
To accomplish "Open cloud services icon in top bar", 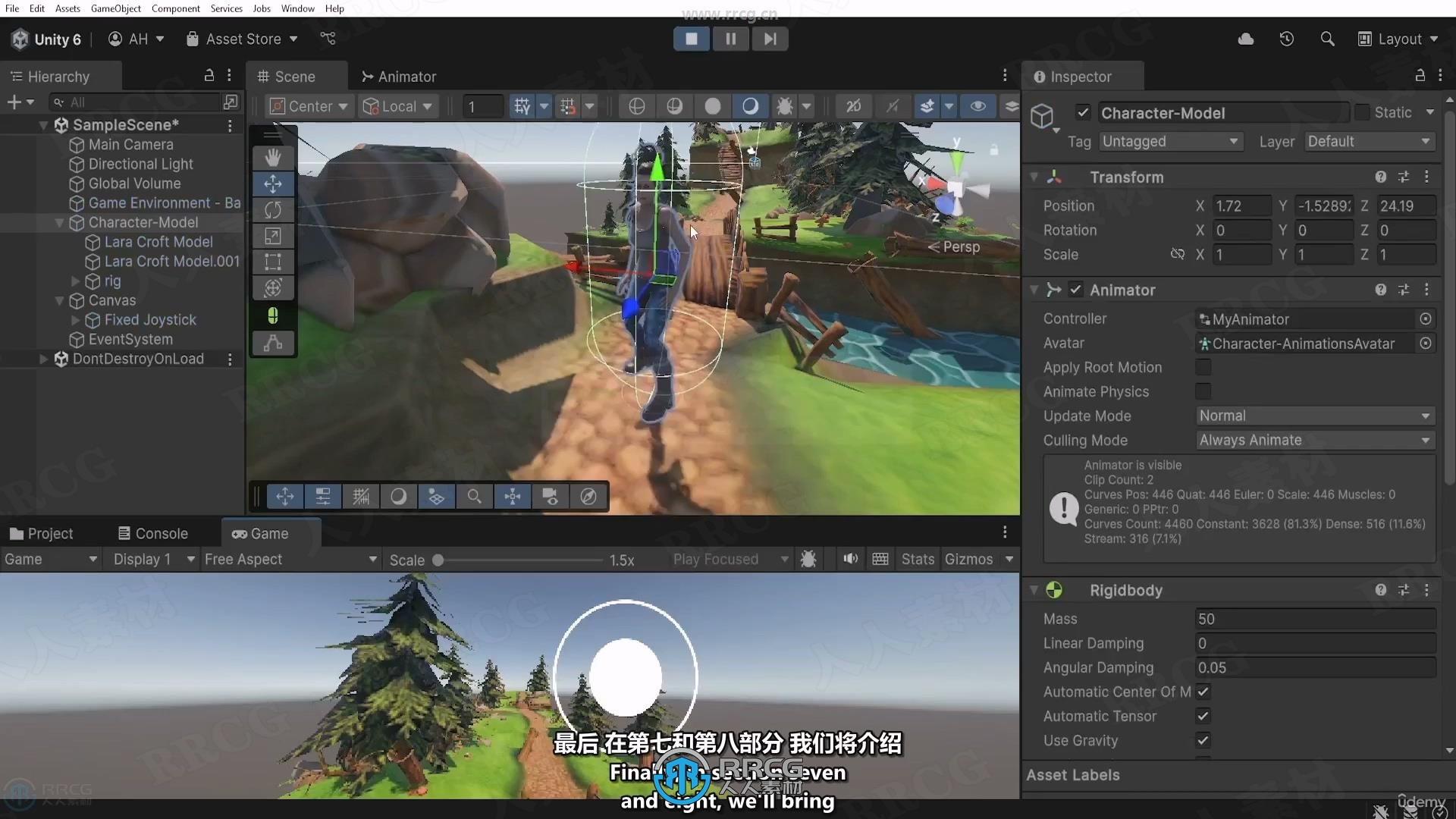I will point(1246,39).
